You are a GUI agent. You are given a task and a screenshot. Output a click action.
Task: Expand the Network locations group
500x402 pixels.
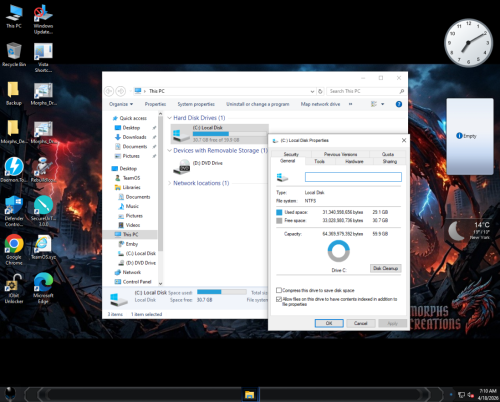click(170, 183)
